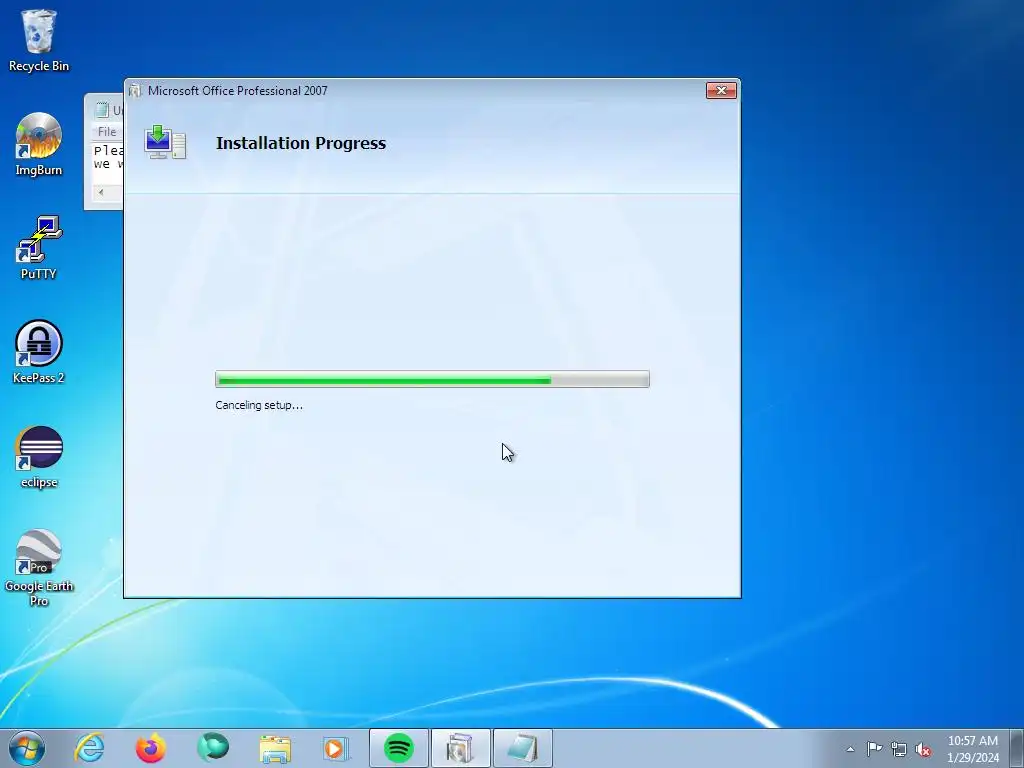Close the Microsoft Office Professional 2007 window
The image size is (1024, 768).
(722, 90)
